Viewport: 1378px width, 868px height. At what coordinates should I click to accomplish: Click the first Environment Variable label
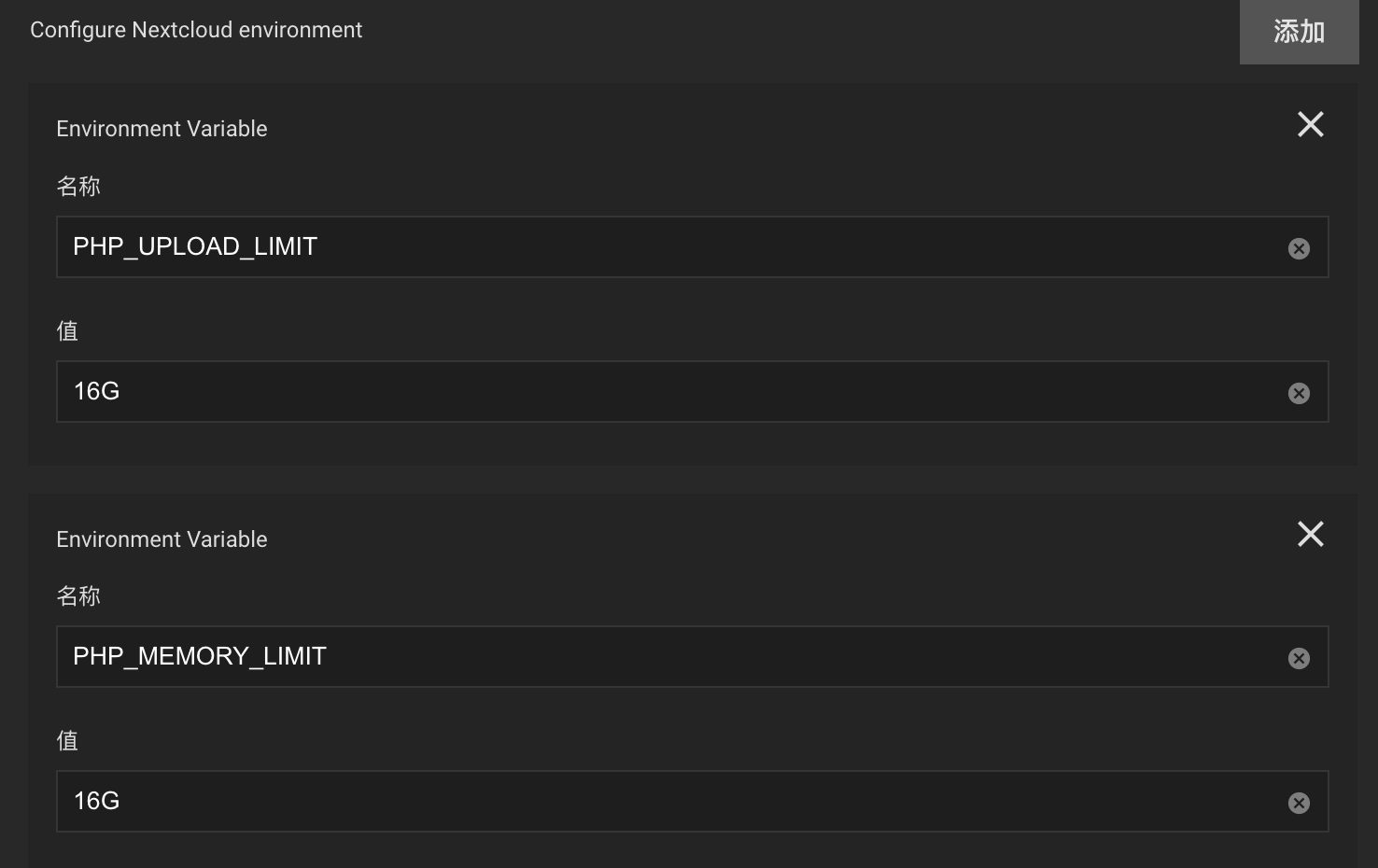162,129
